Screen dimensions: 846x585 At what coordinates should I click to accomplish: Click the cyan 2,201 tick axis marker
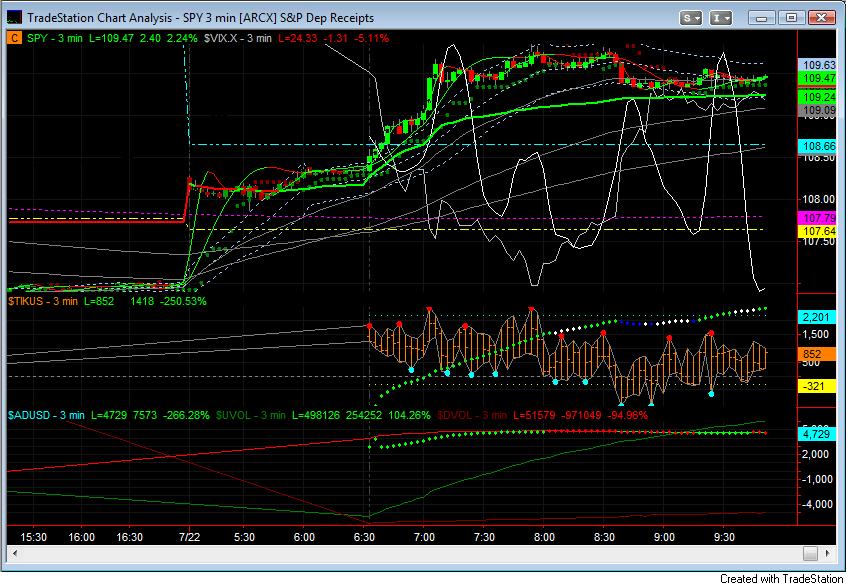(x=816, y=317)
